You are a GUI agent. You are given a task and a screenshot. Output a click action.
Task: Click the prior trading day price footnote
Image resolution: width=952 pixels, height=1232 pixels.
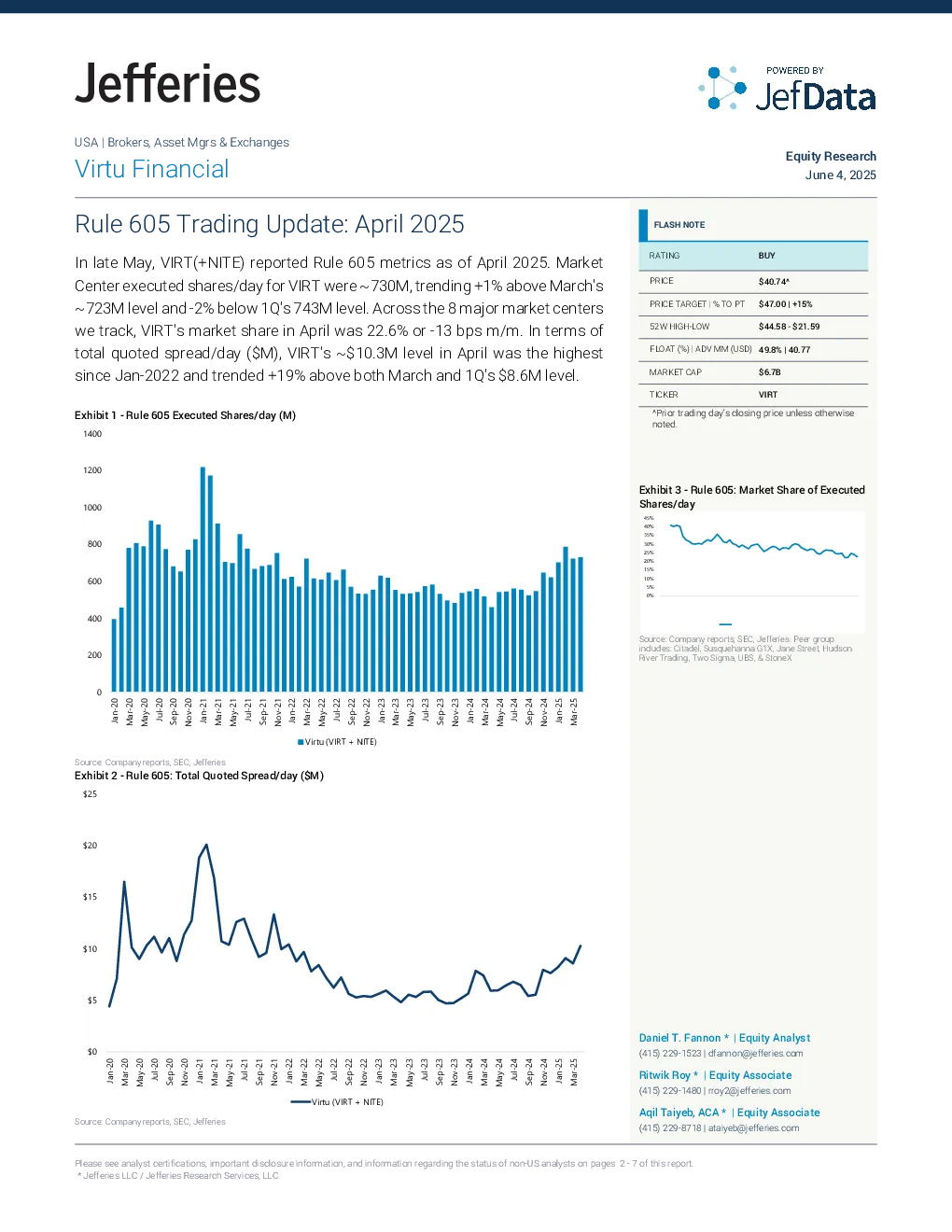(753, 418)
